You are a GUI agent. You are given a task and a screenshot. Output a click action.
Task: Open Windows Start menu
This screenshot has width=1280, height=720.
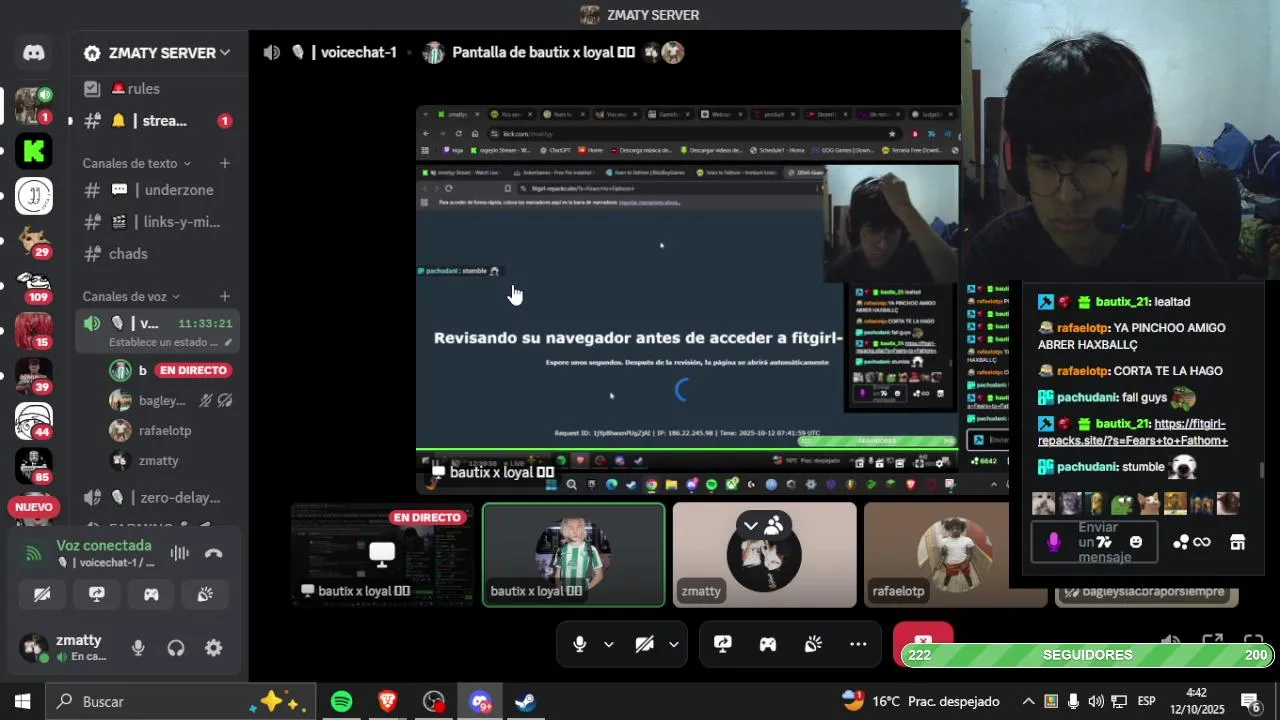point(22,702)
